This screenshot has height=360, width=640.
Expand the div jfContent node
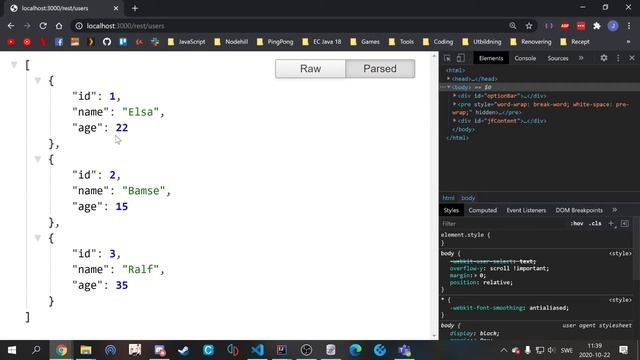pyautogui.click(x=454, y=121)
